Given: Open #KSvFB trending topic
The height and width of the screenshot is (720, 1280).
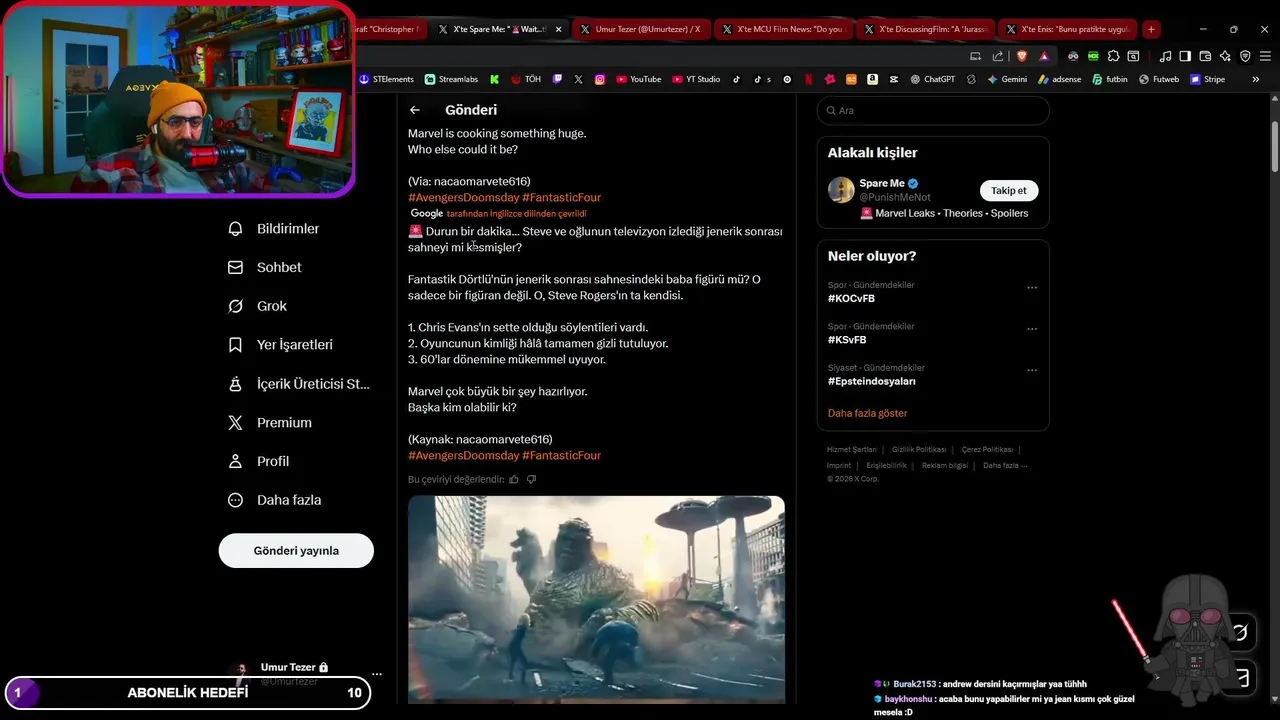Looking at the screenshot, I should point(847,340).
